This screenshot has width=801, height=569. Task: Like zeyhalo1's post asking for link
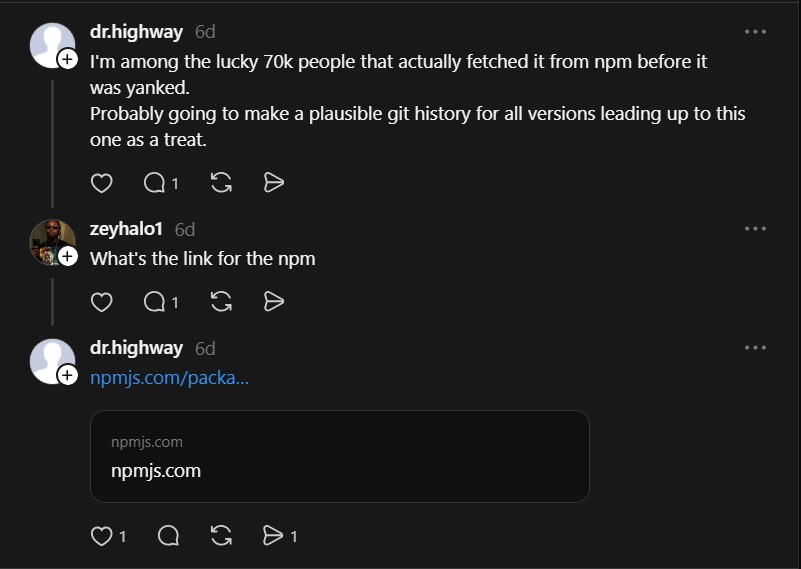tap(102, 301)
